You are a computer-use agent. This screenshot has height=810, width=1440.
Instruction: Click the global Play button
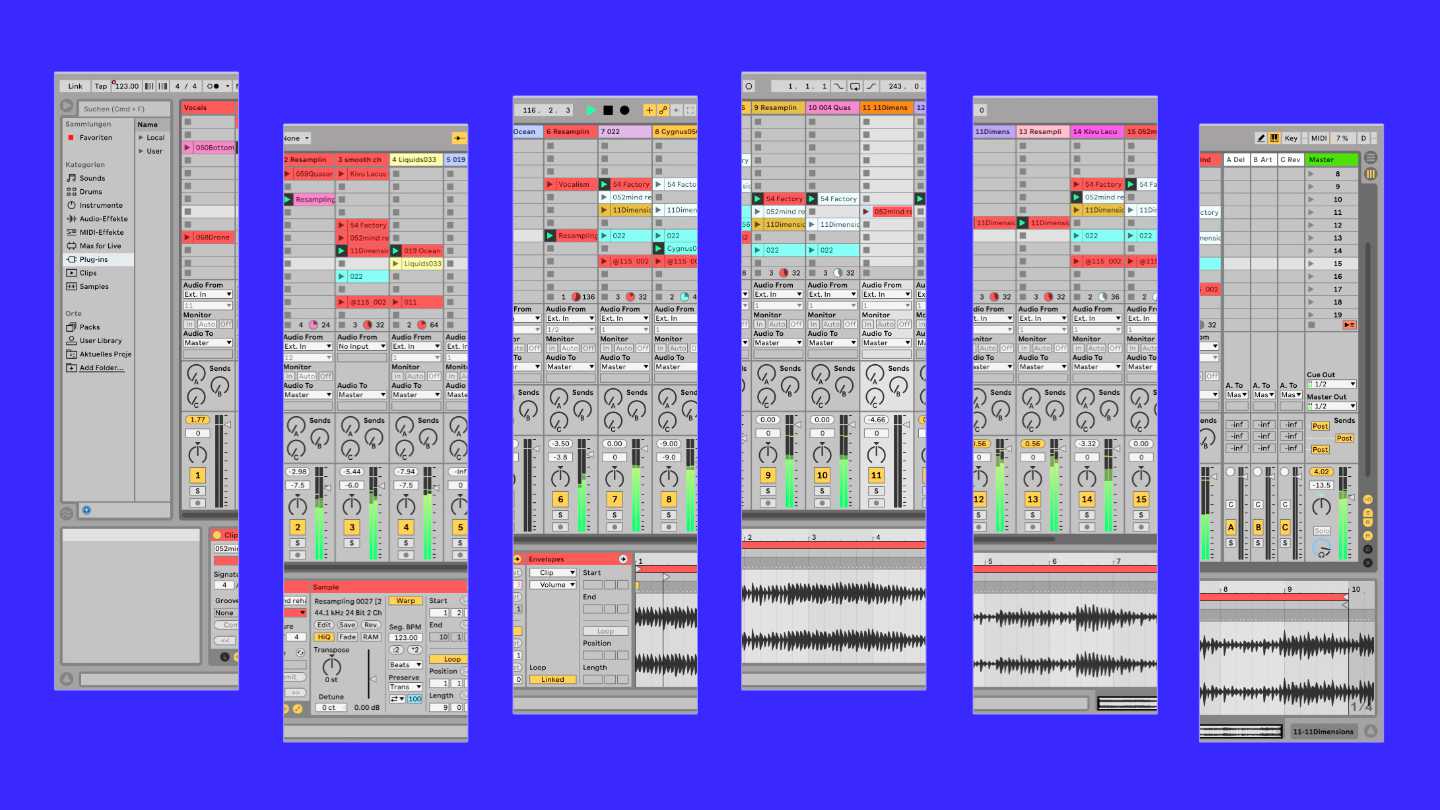(x=591, y=110)
